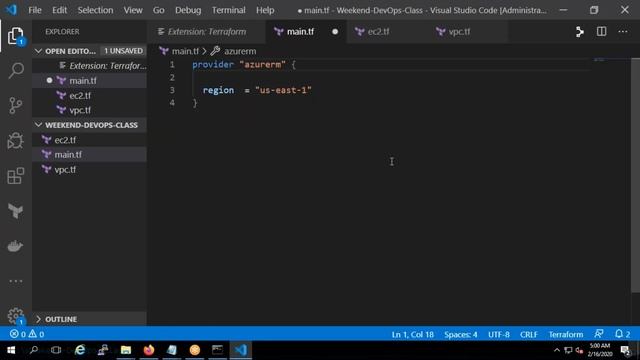Change line ending via CRLF
The height and width of the screenshot is (360, 640).
[x=529, y=334]
